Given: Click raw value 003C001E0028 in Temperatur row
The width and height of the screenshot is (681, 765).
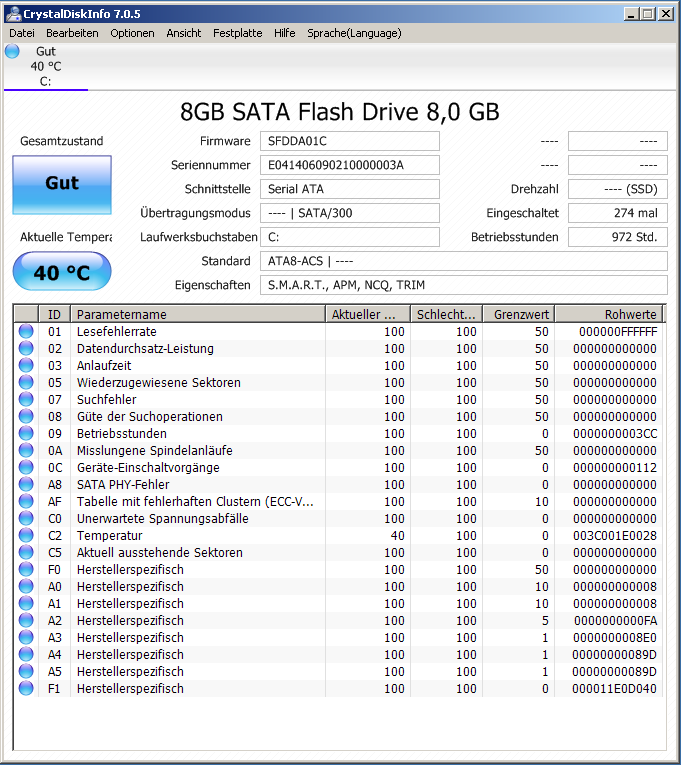Looking at the screenshot, I should (615, 535).
